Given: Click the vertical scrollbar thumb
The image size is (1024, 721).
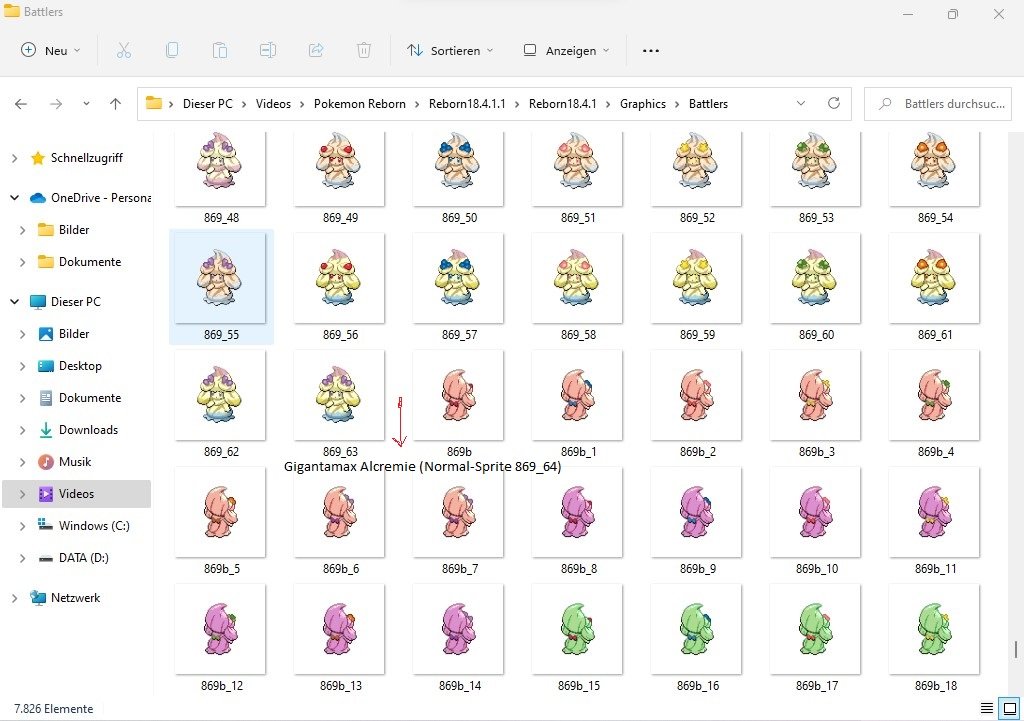Looking at the screenshot, I should tap(1016, 649).
